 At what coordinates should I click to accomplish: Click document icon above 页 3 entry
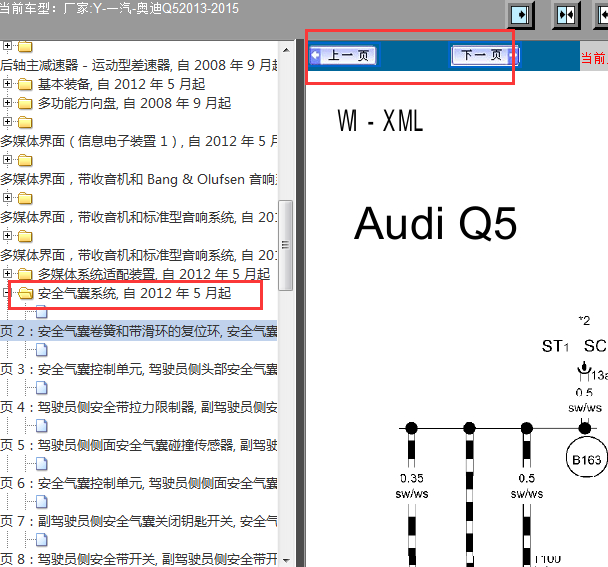(x=41, y=350)
